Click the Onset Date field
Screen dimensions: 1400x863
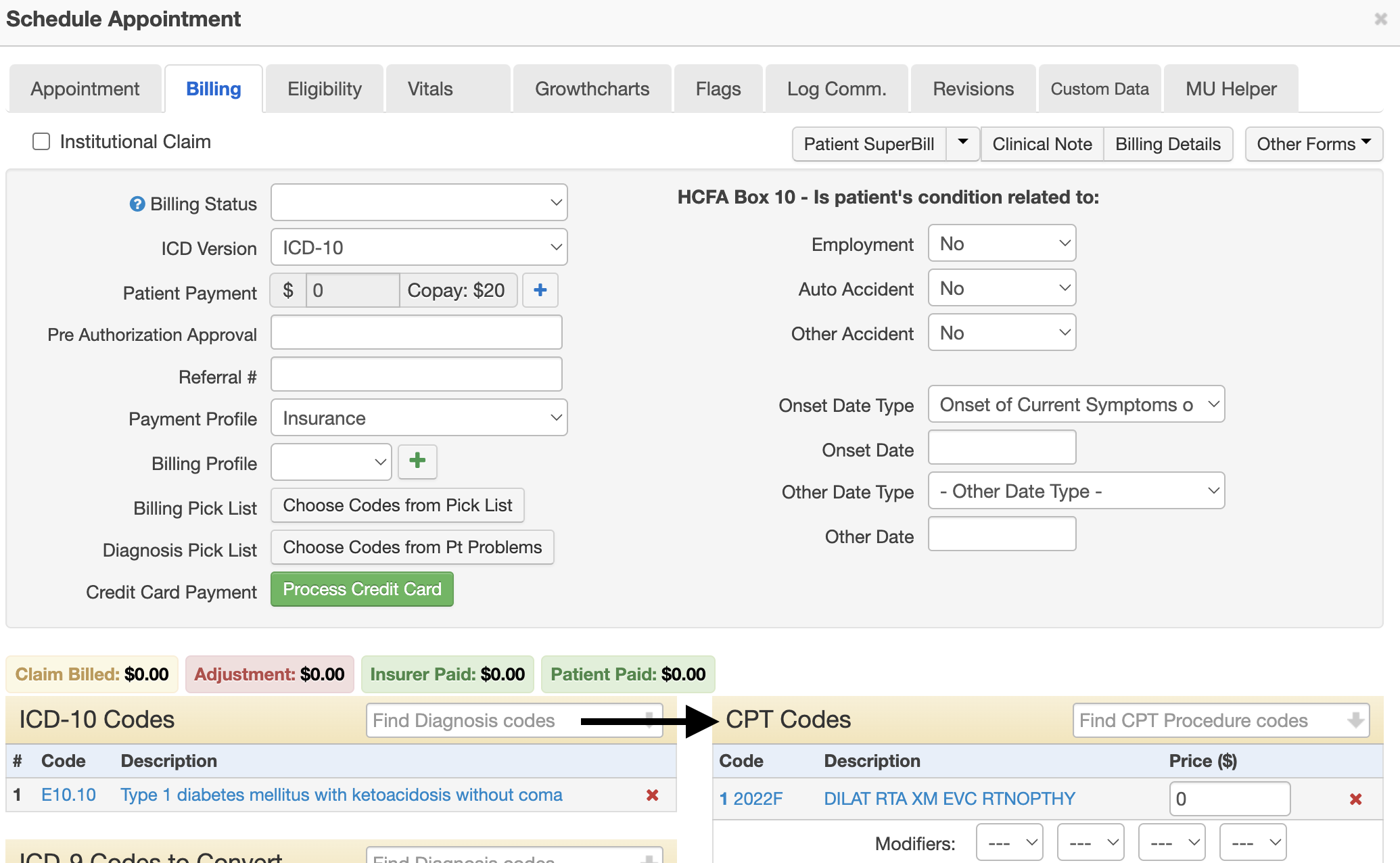[1002, 447]
